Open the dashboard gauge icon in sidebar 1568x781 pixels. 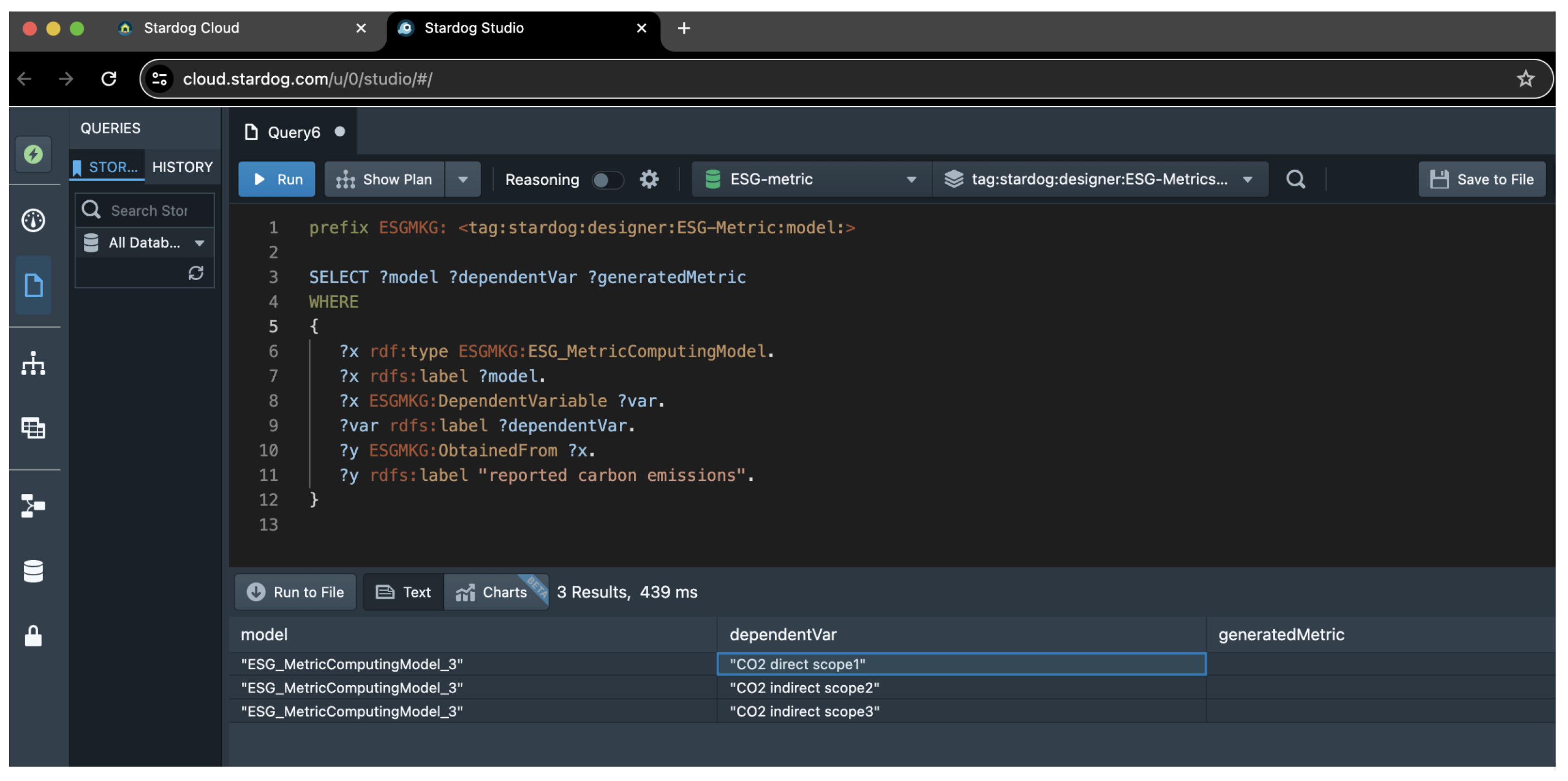click(33, 220)
